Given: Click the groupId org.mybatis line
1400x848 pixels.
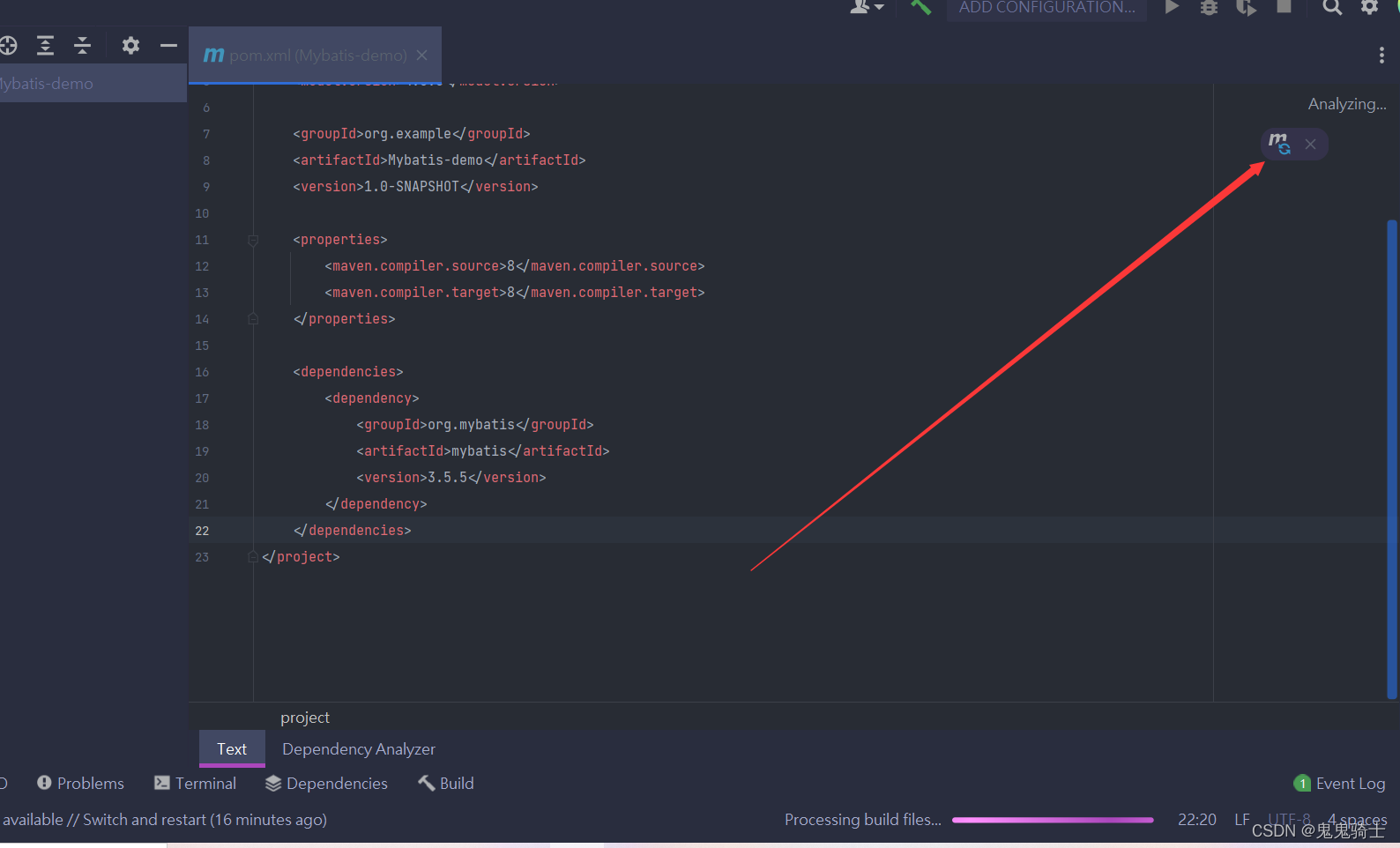Looking at the screenshot, I should coord(475,425).
